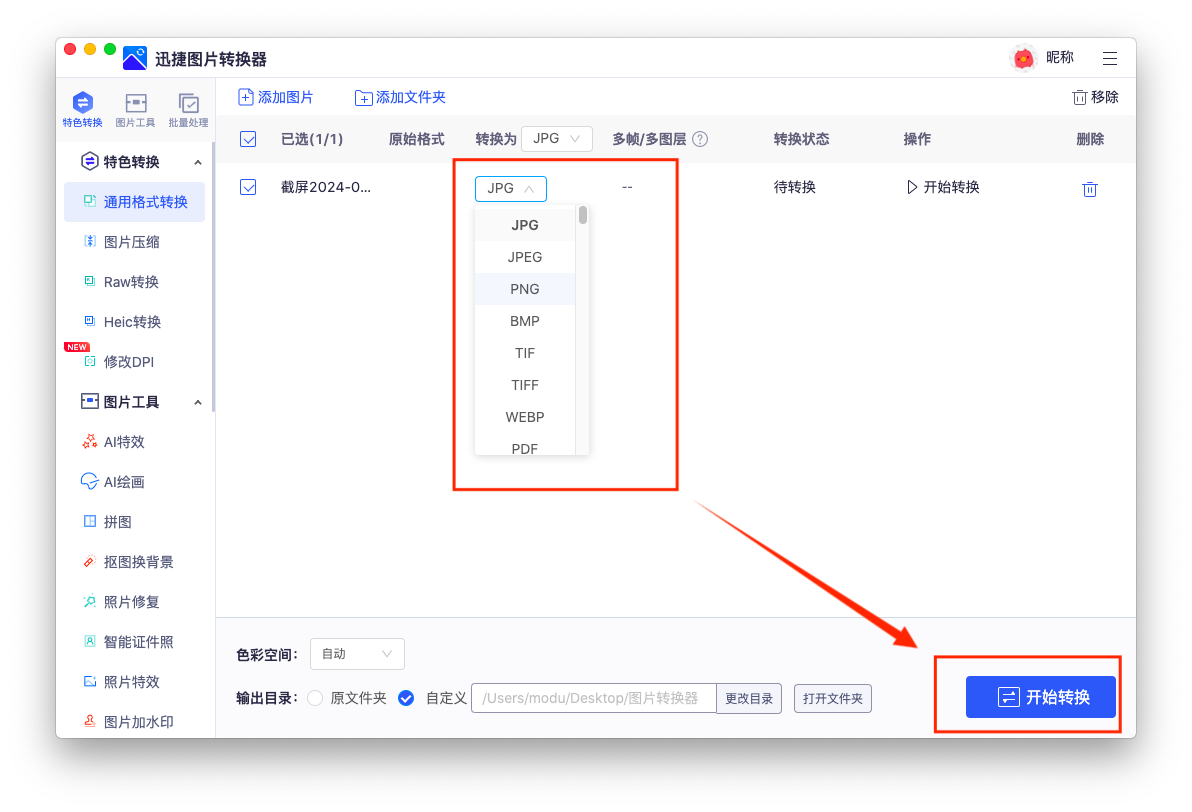Collapse the 特色转换 sidebar section
This screenshot has width=1192, height=812.
point(197,161)
